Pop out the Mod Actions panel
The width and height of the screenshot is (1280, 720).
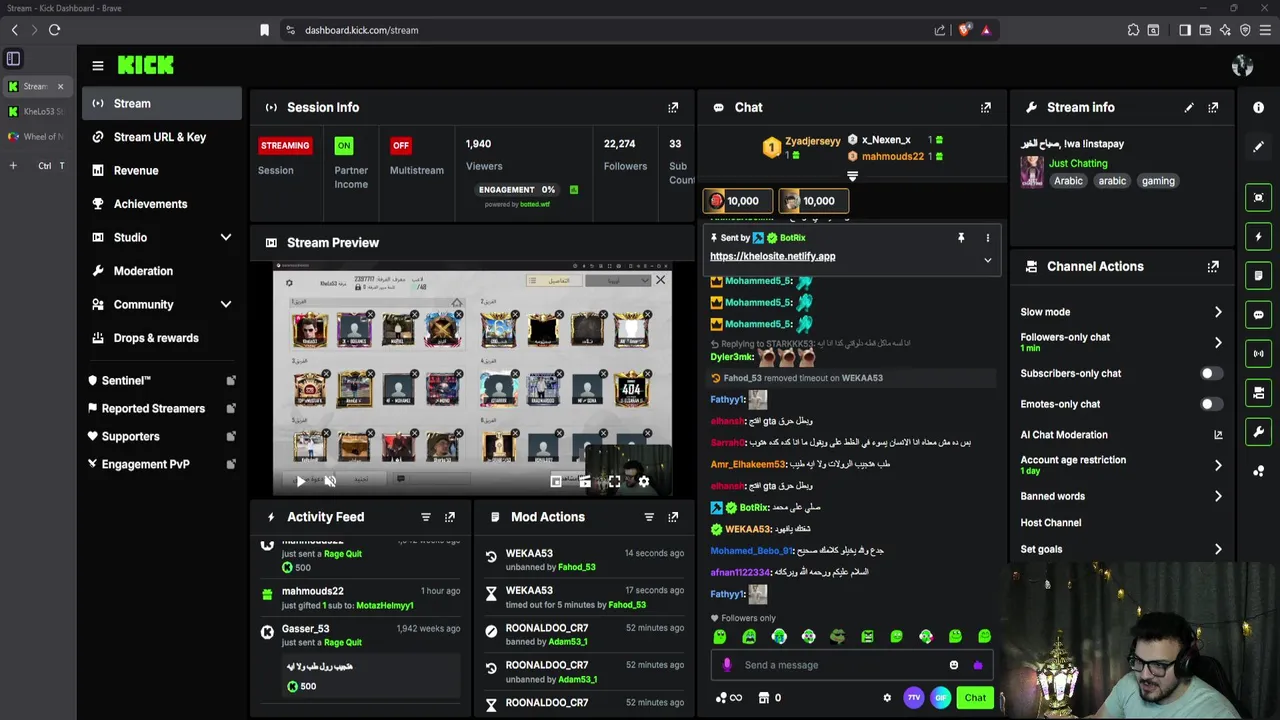(673, 517)
